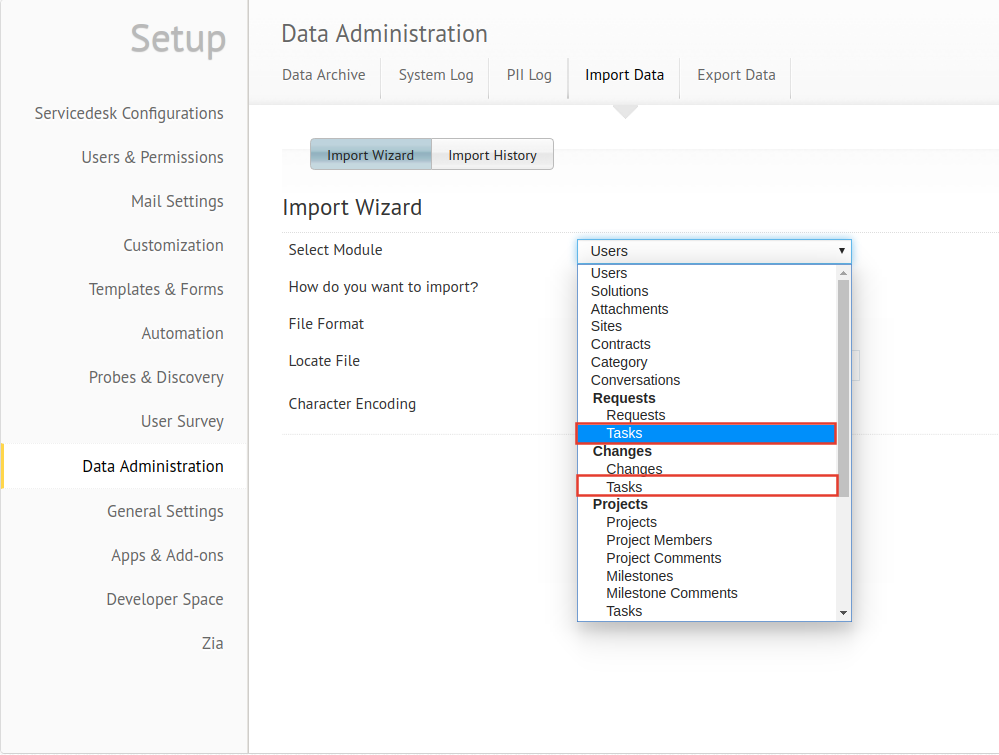Viewport: 999px width, 755px height.
Task: Switch to the Import History tab
Action: [x=492, y=155]
